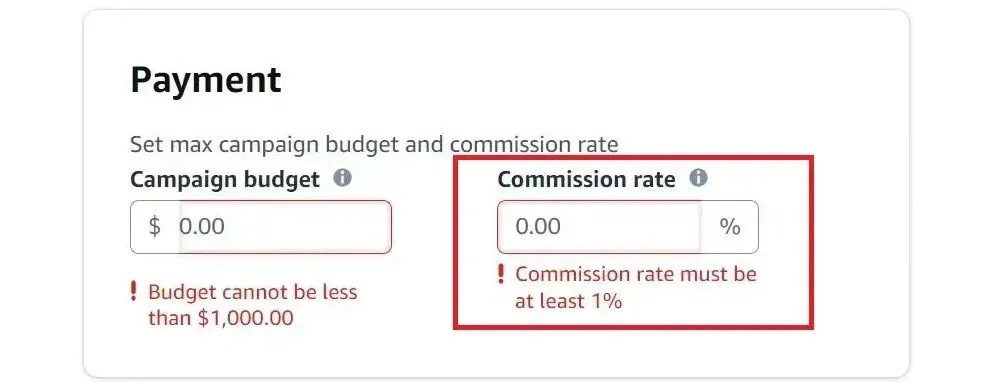The height and width of the screenshot is (382, 998).
Task: Click the percent sign suffix in commission field
Action: click(730, 227)
